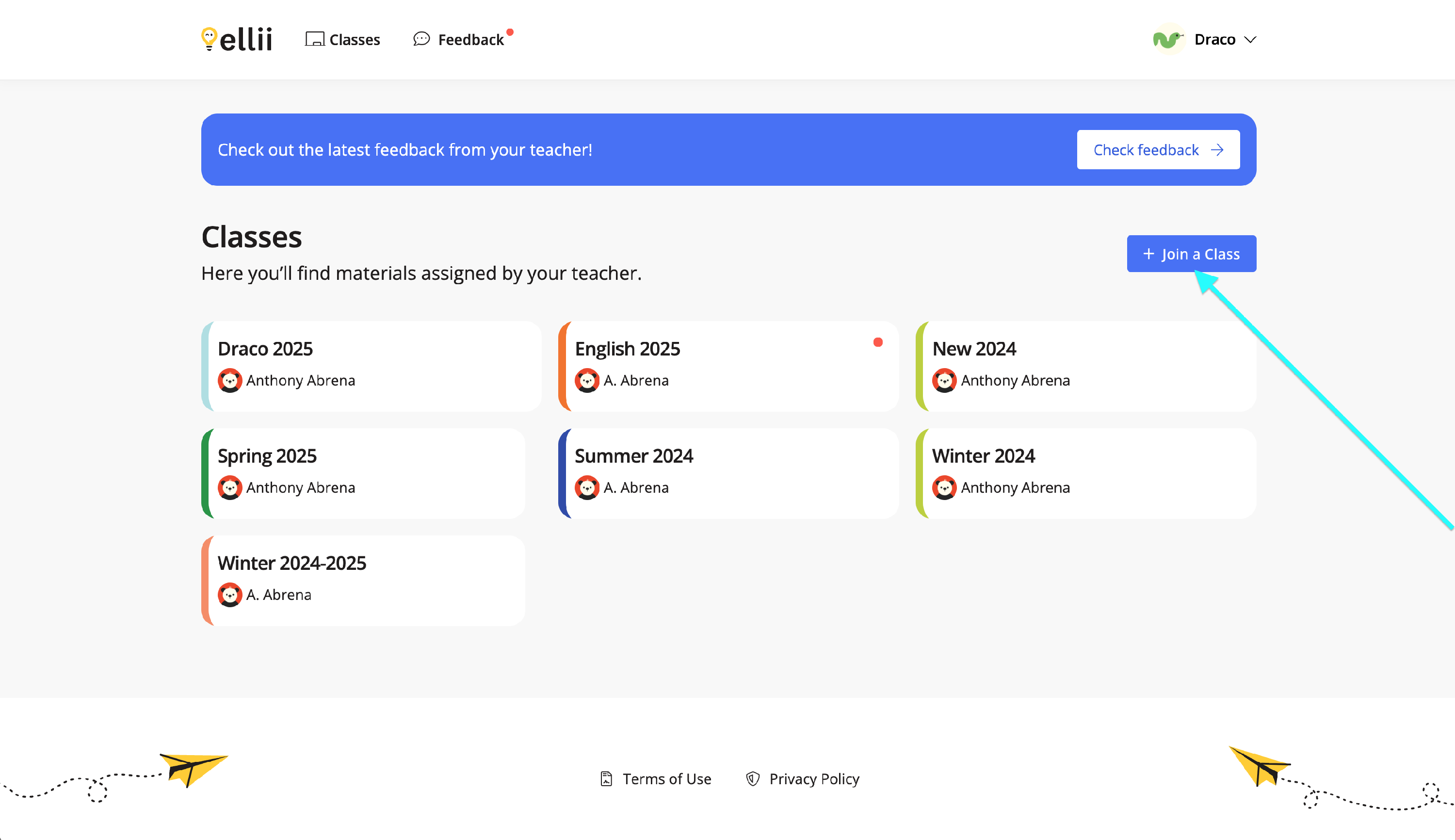The height and width of the screenshot is (840, 1455).
Task: Click the ellii lightbulb logo
Action: coord(208,39)
